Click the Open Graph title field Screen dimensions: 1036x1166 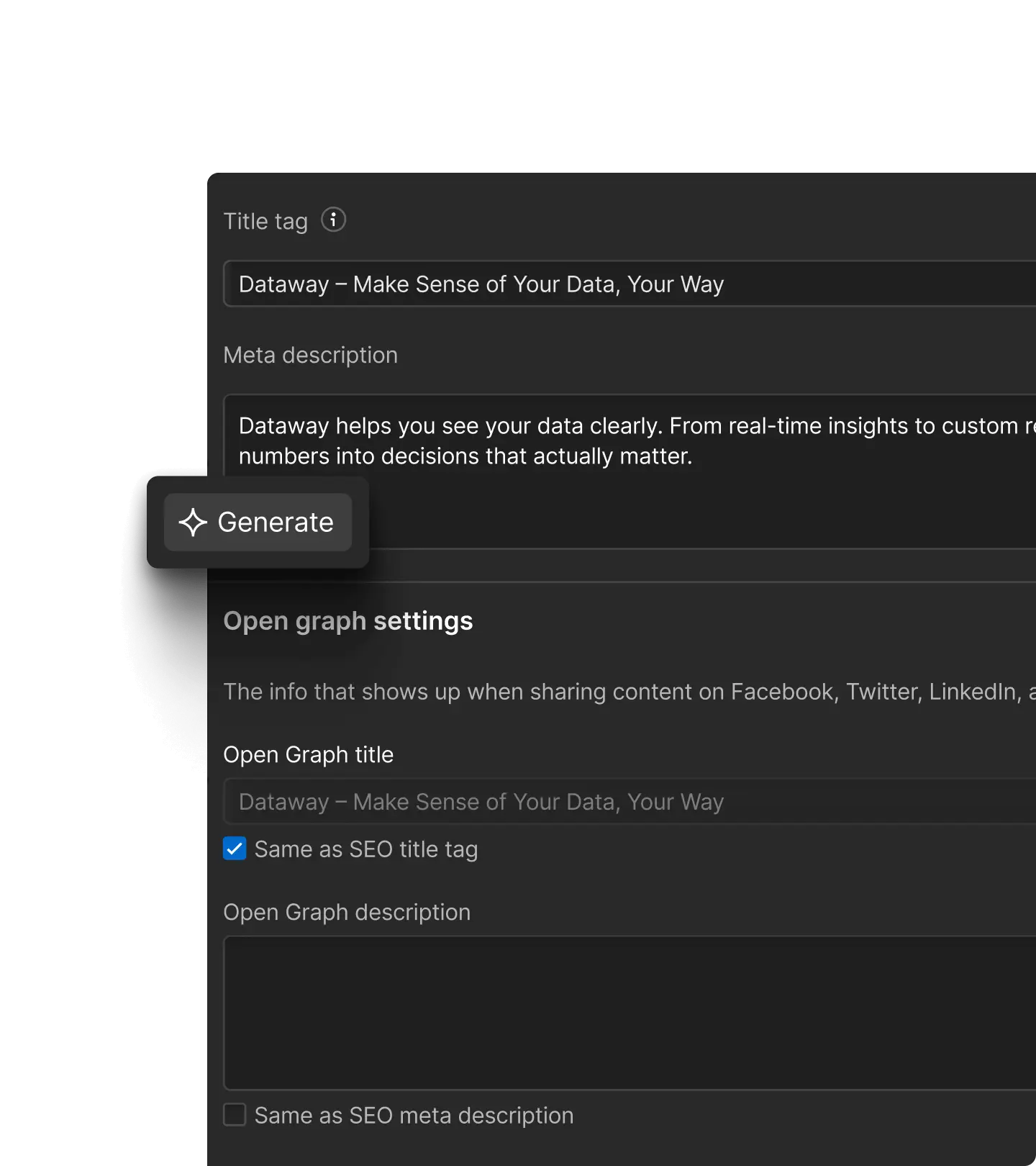(x=630, y=801)
